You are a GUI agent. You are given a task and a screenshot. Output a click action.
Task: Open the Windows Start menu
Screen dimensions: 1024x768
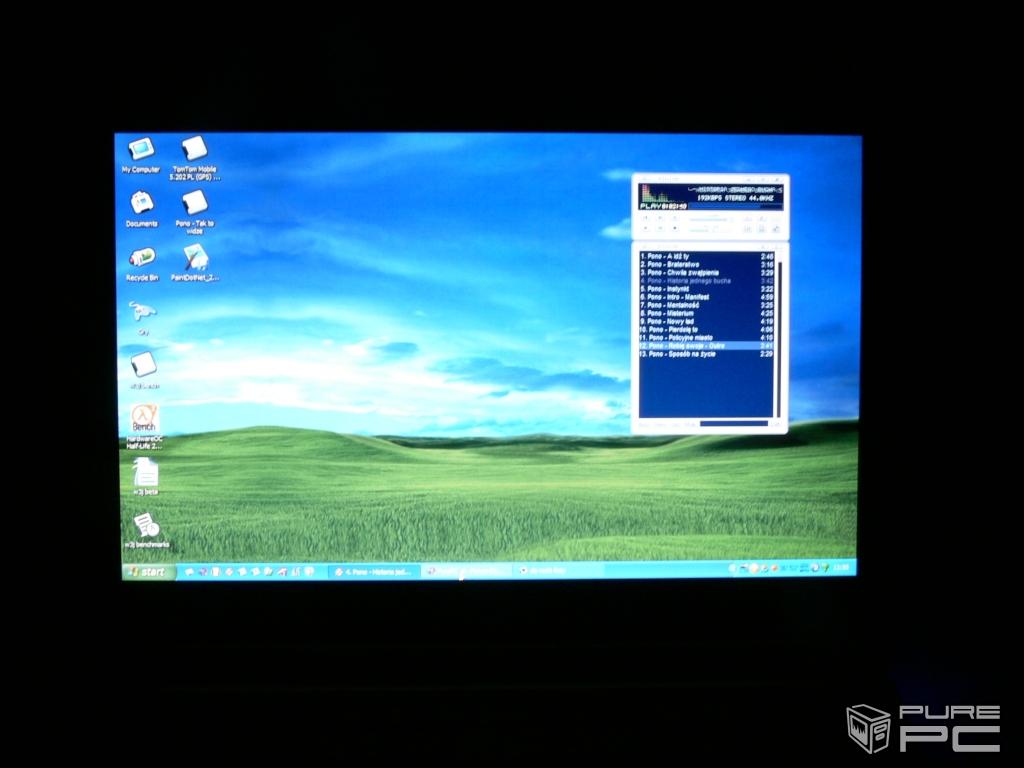tap(148, 572)
